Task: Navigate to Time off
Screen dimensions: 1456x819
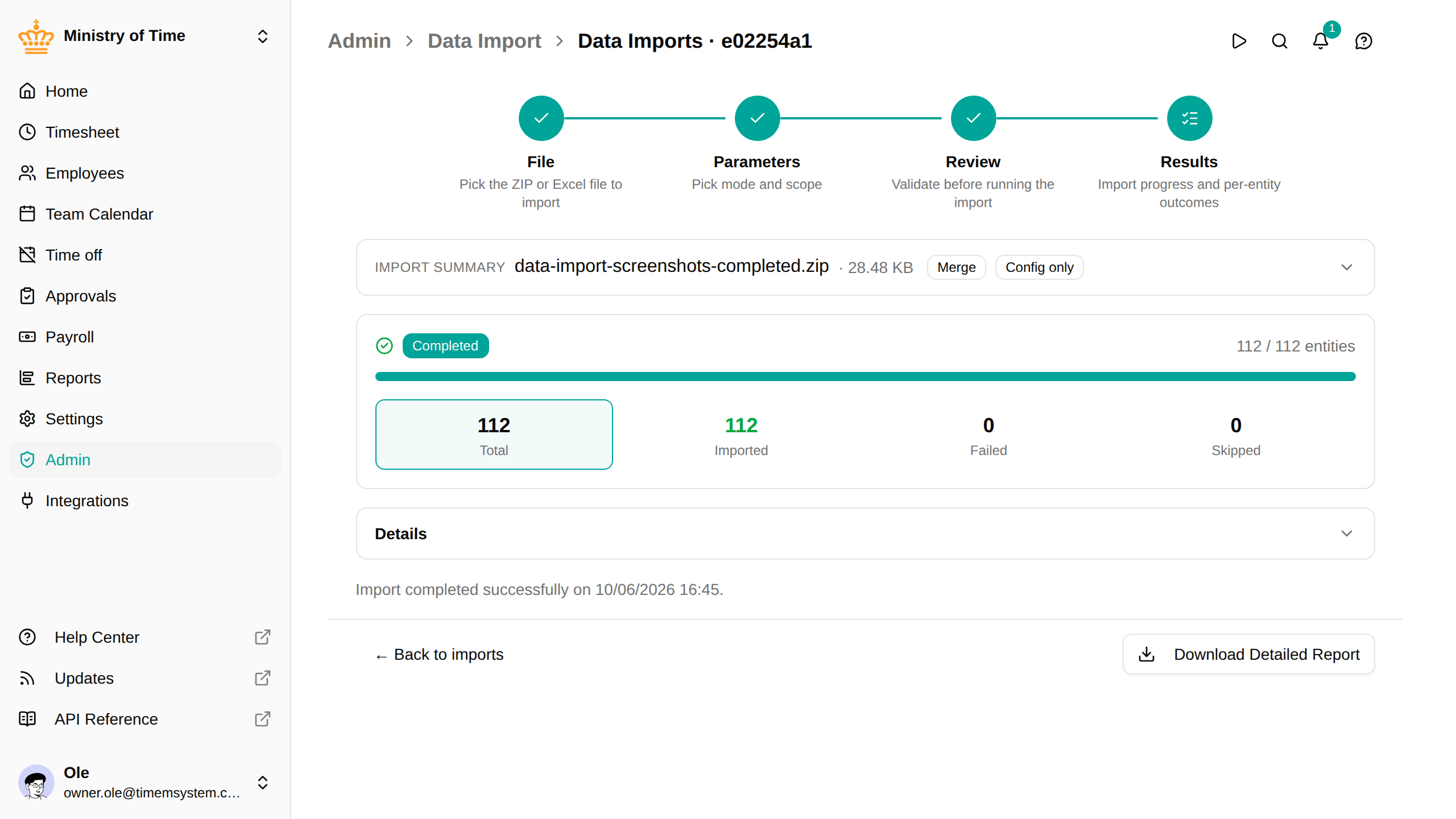Action: (x=145, y=255)
